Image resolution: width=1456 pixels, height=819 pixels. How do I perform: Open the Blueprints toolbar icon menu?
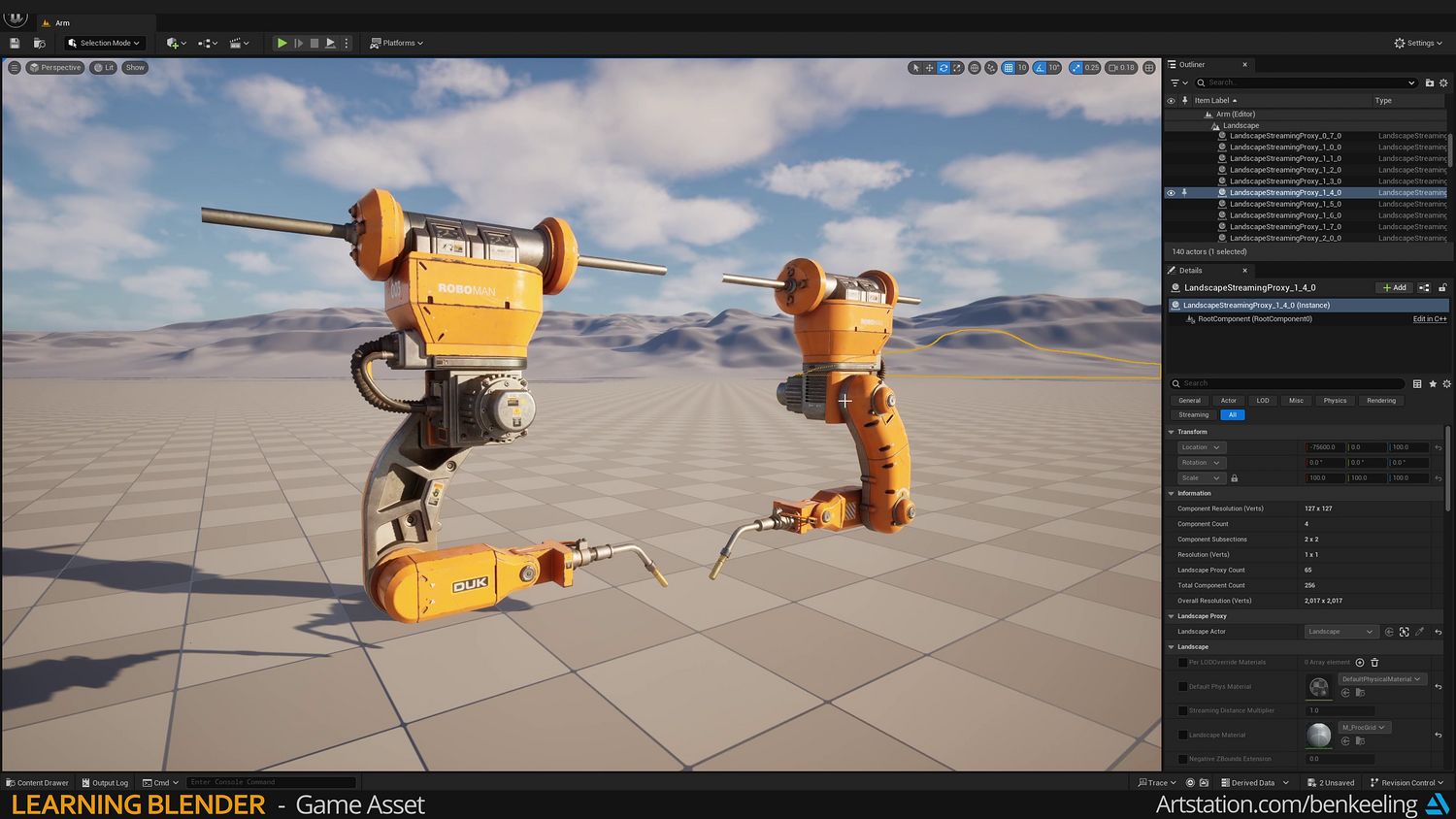tap(207, 43)
